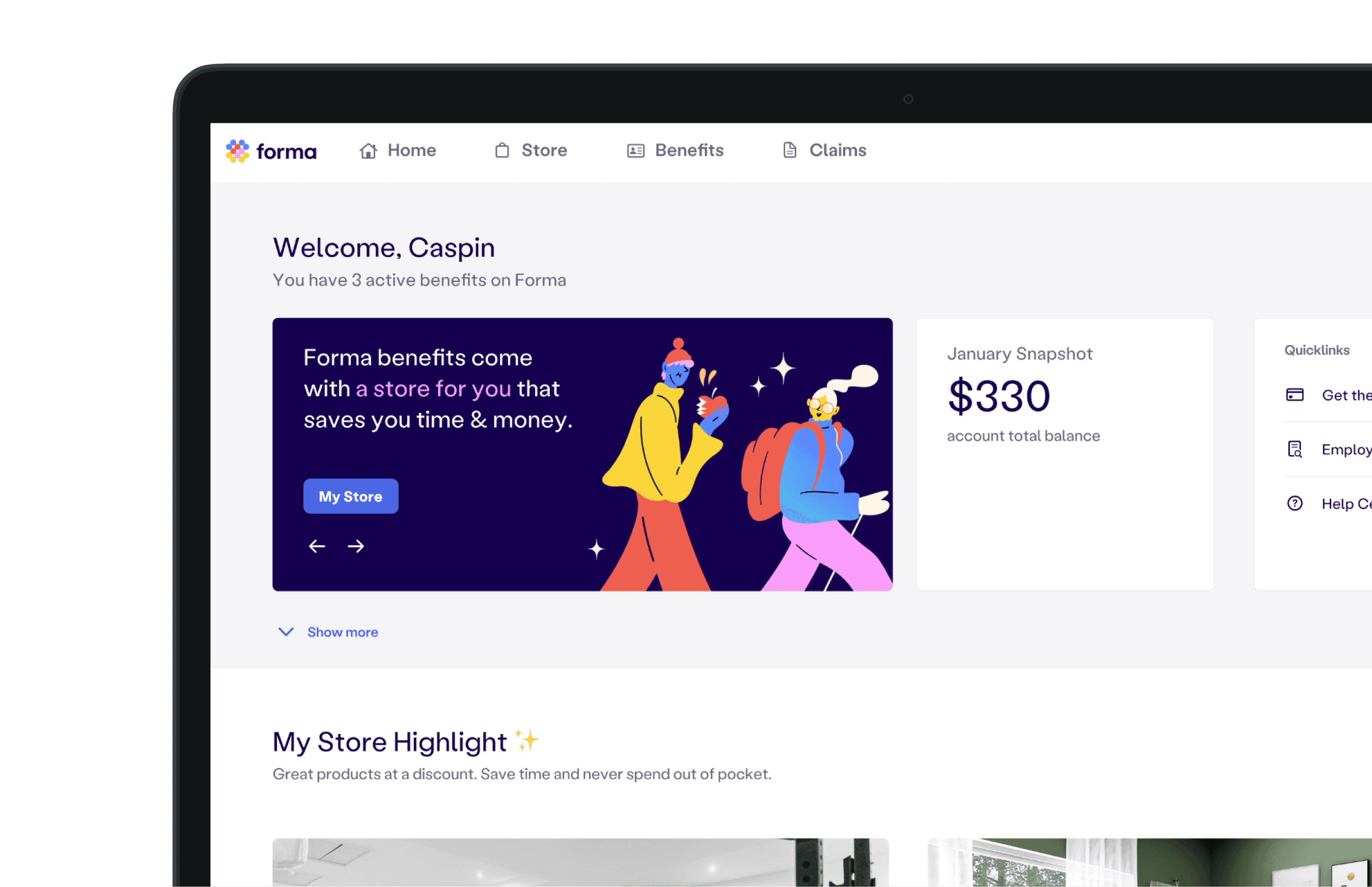This screenshot has width=1372, height=887.
Task: Click the Welcome, Caspin heading
Action: 384,248
